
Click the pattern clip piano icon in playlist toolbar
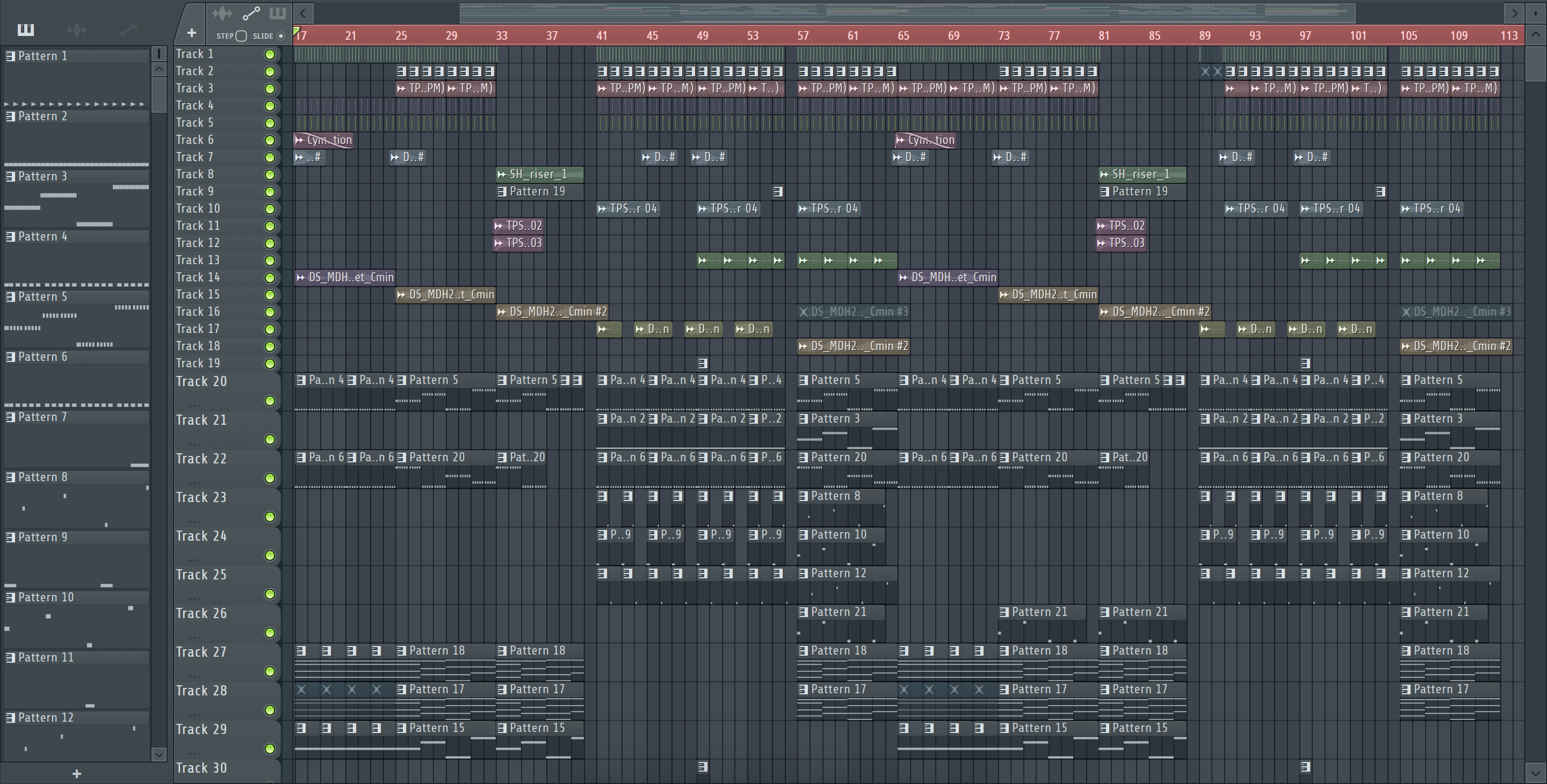coord(278,13)
